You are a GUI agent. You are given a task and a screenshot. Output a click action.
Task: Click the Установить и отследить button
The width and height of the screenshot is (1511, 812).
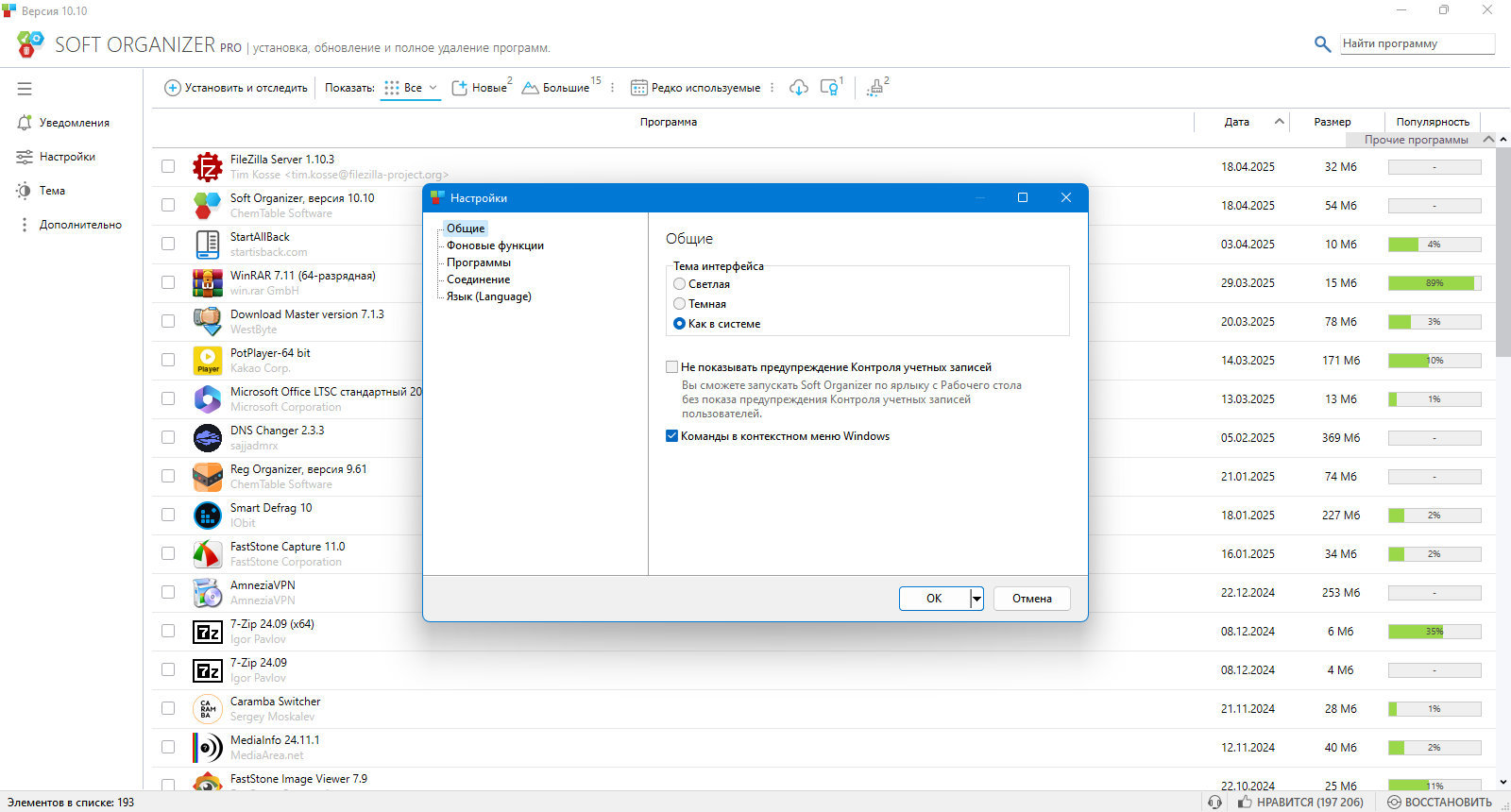click(236, 88)
